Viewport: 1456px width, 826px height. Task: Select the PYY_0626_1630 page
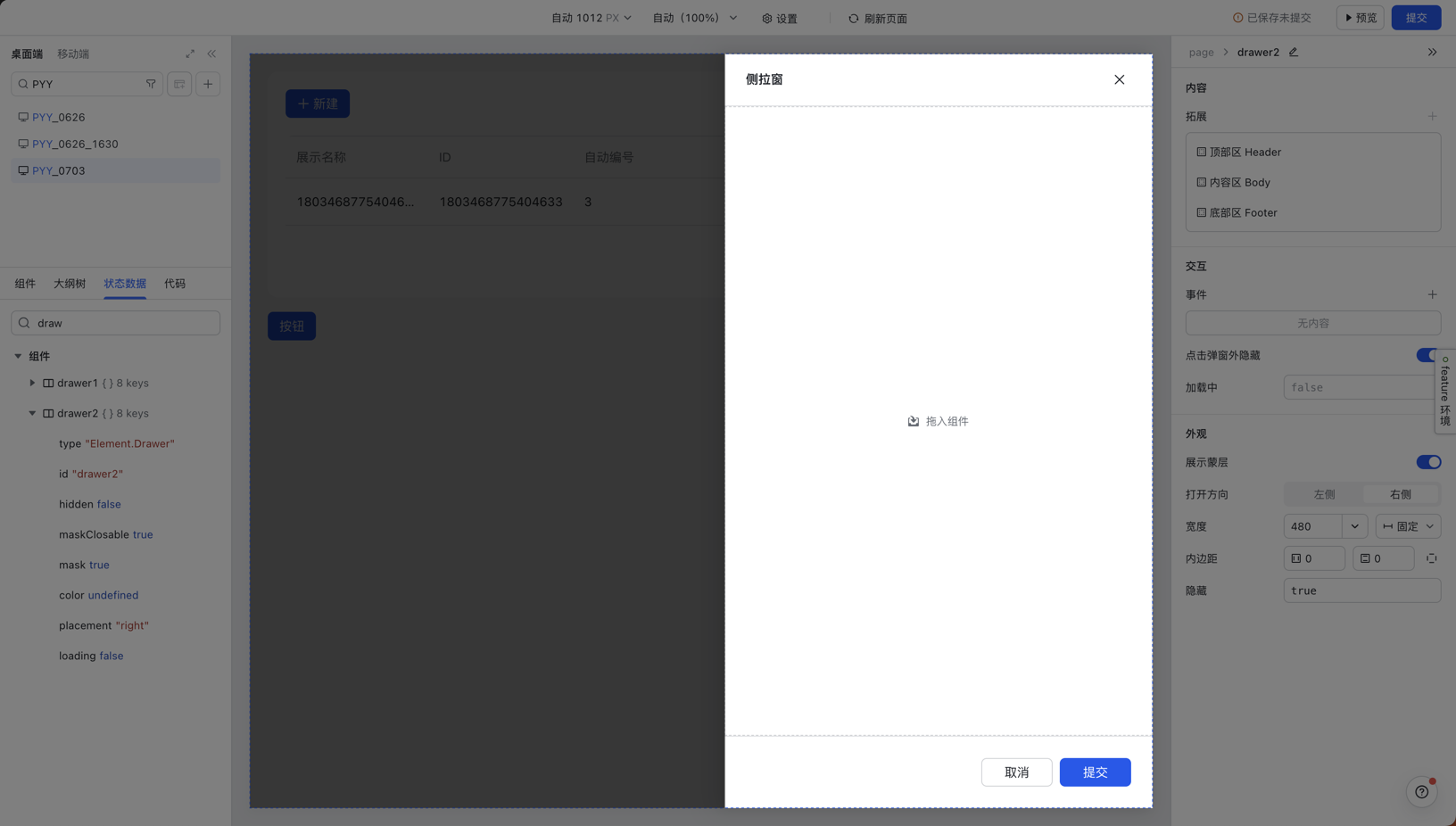click(75, 144)
